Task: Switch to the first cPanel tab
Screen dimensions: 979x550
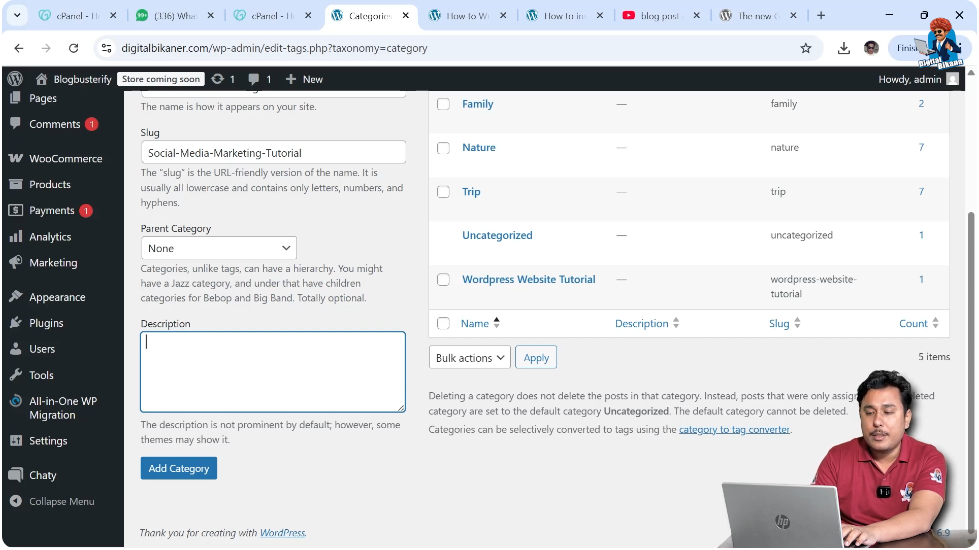Action: tap(78, 16)
